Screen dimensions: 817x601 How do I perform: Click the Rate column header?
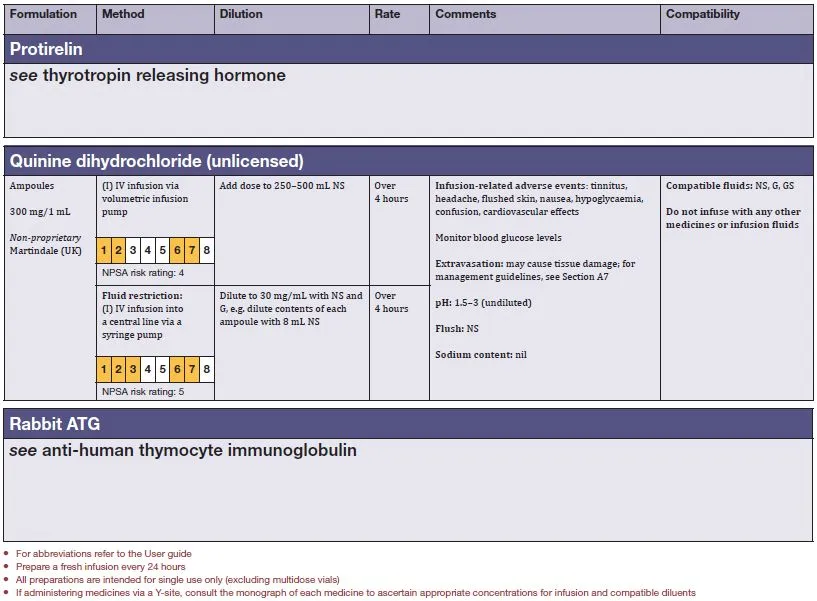[388, 15]
